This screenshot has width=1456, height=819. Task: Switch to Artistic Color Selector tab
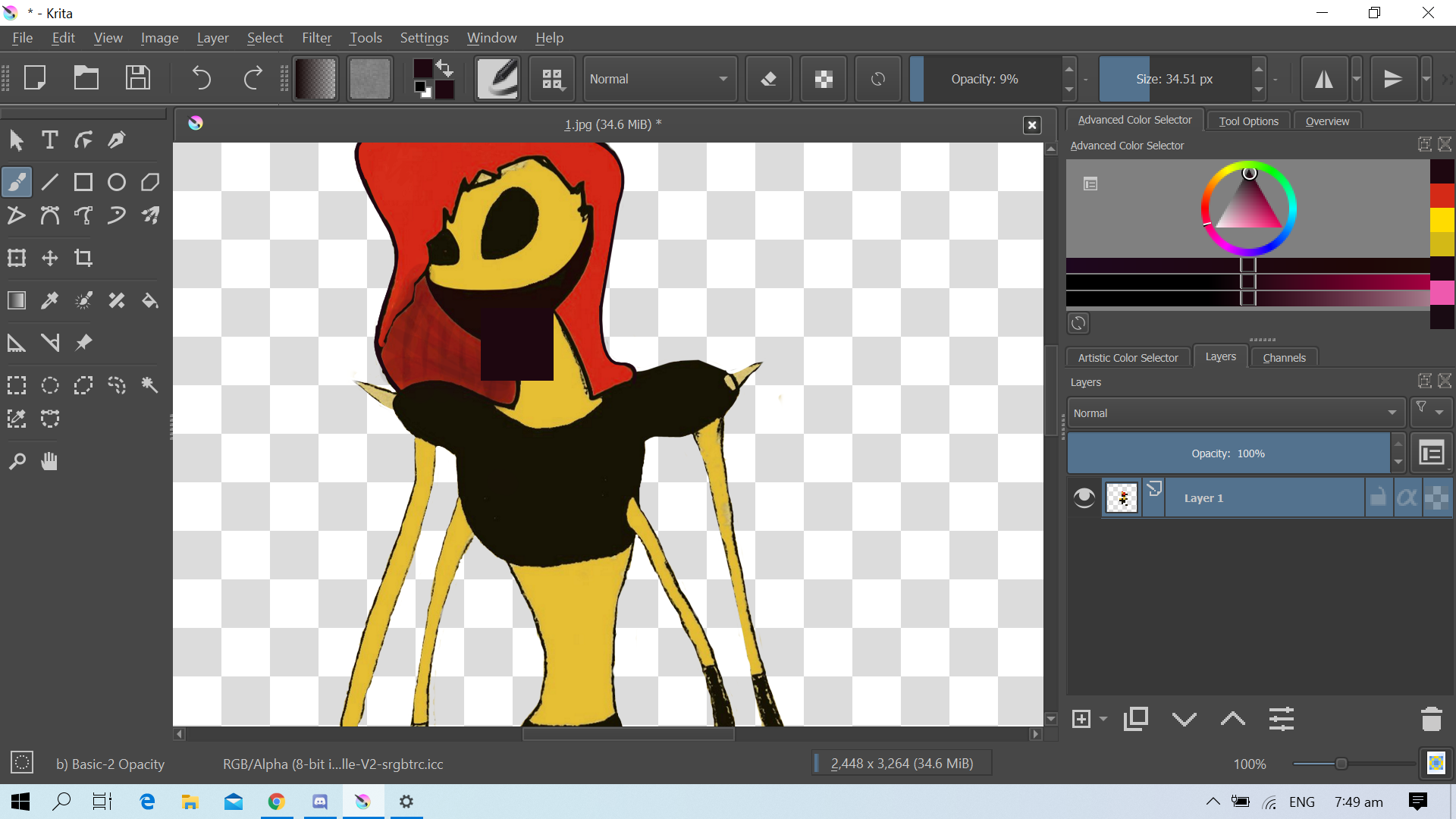[1128, 358]
